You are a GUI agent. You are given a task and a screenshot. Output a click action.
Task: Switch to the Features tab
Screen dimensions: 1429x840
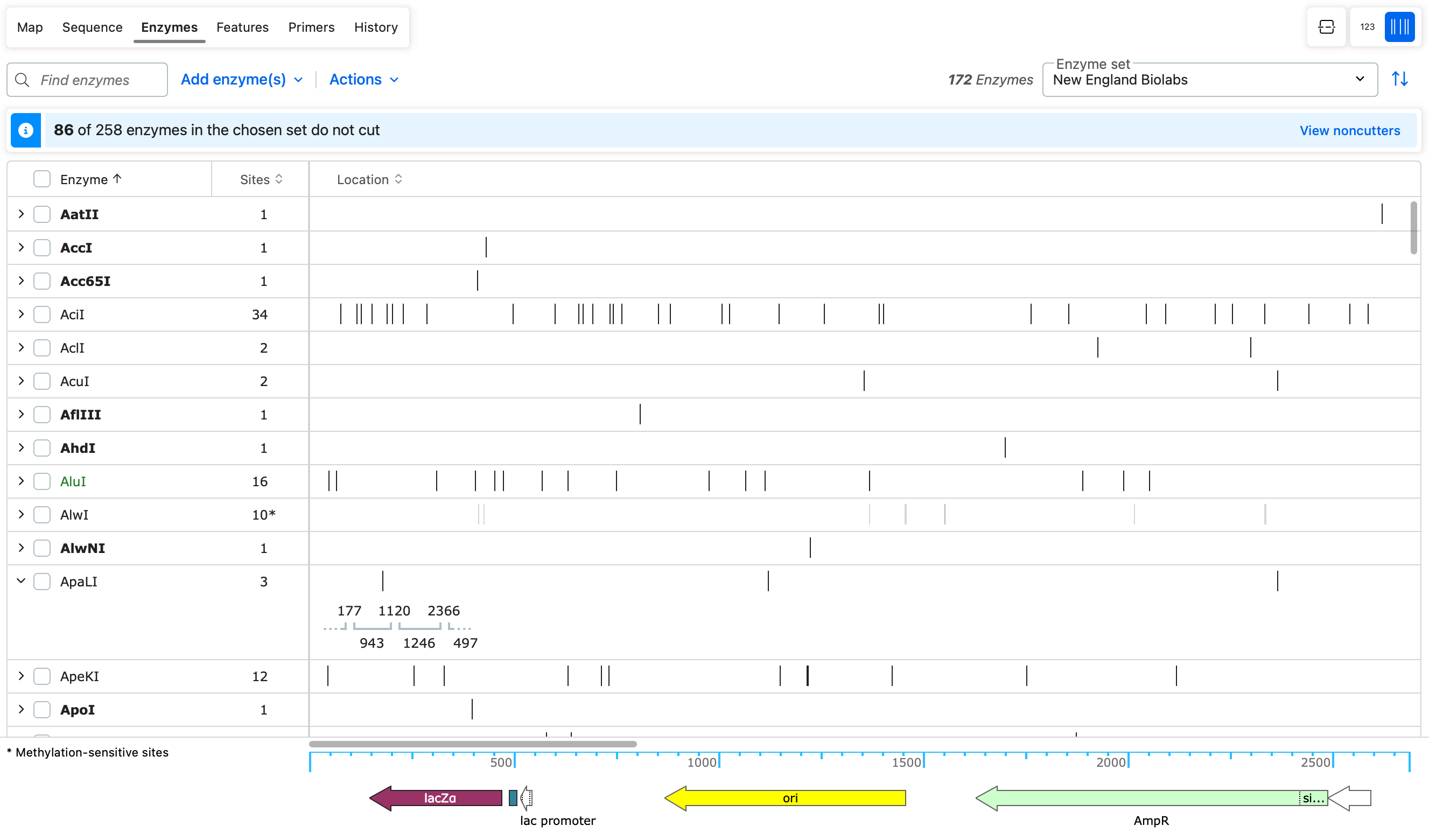pyautogui.click(x=242, y=27)
